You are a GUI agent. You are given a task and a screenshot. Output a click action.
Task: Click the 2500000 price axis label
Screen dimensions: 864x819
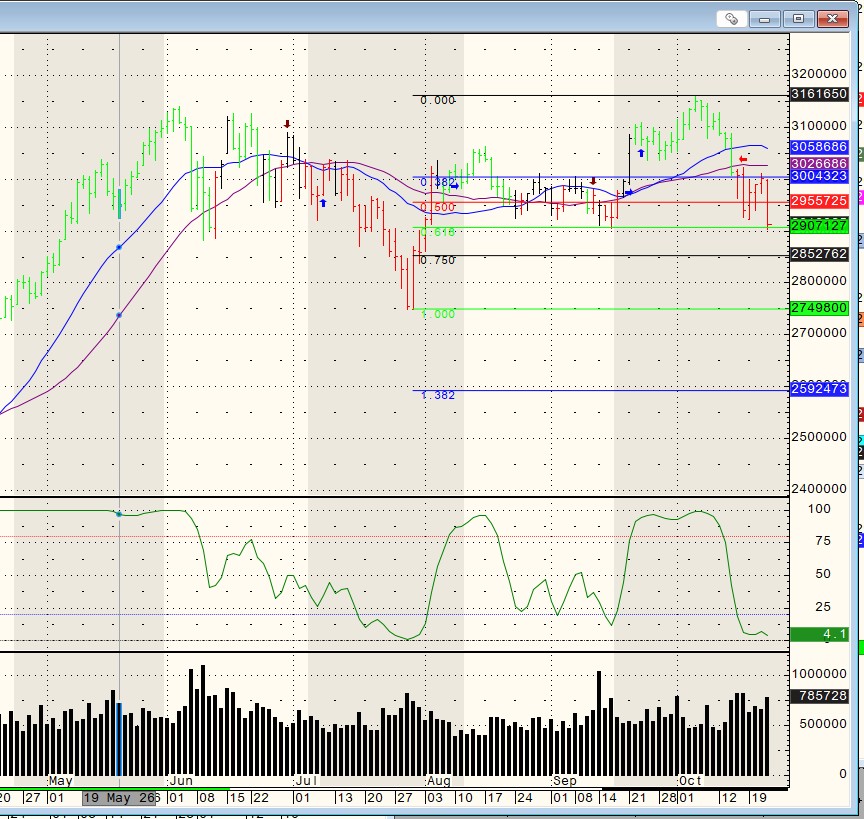(x=819, y=437)
